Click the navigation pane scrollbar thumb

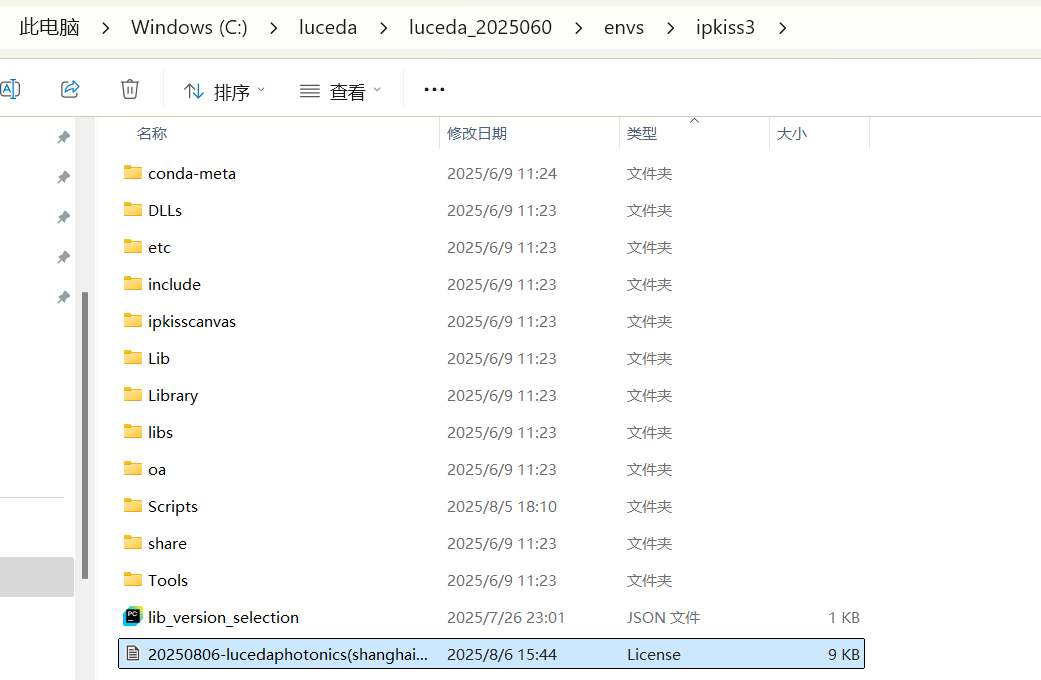(84, 436)
